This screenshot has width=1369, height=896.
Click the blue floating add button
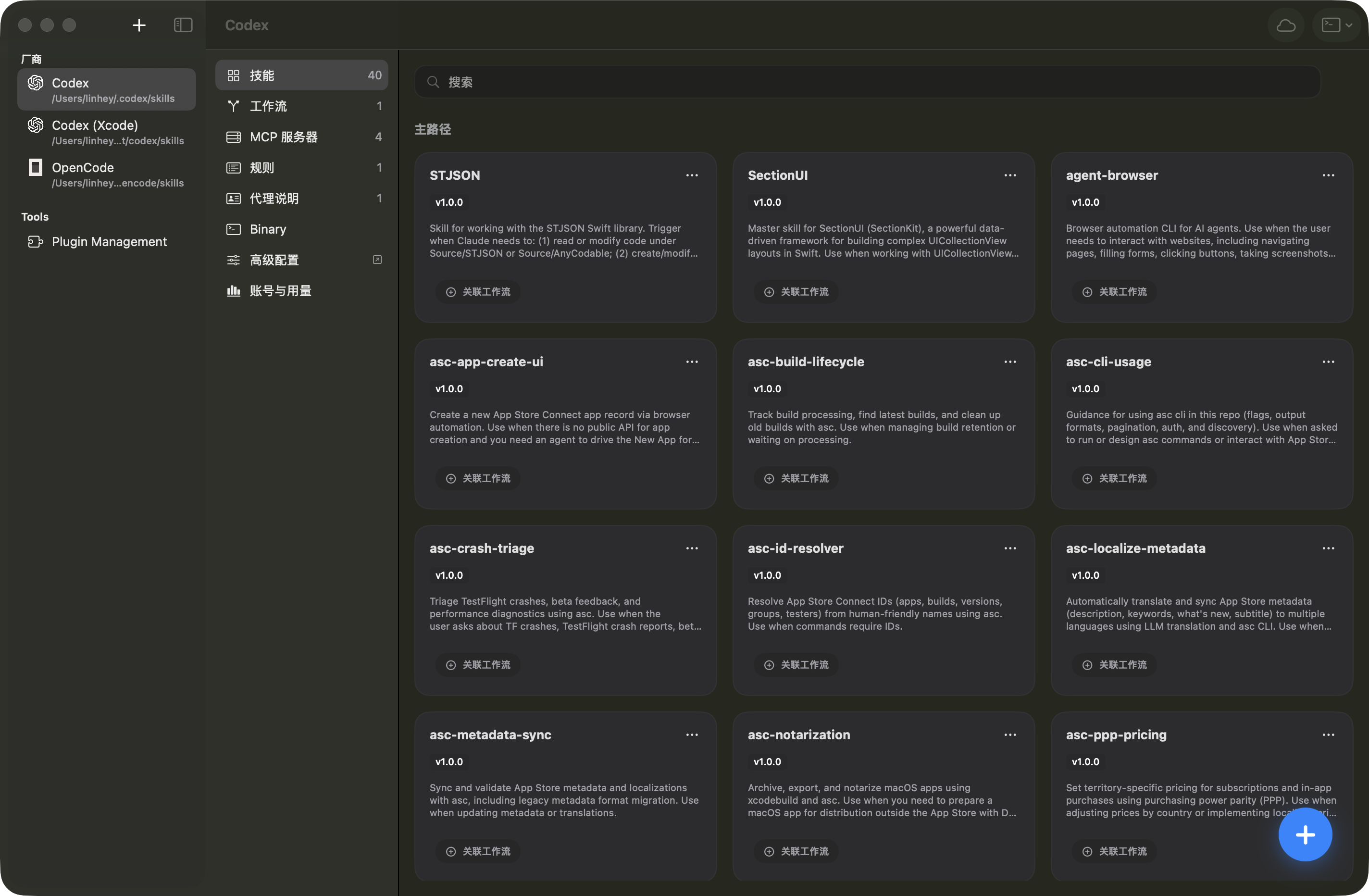(x=1305, y=834)
